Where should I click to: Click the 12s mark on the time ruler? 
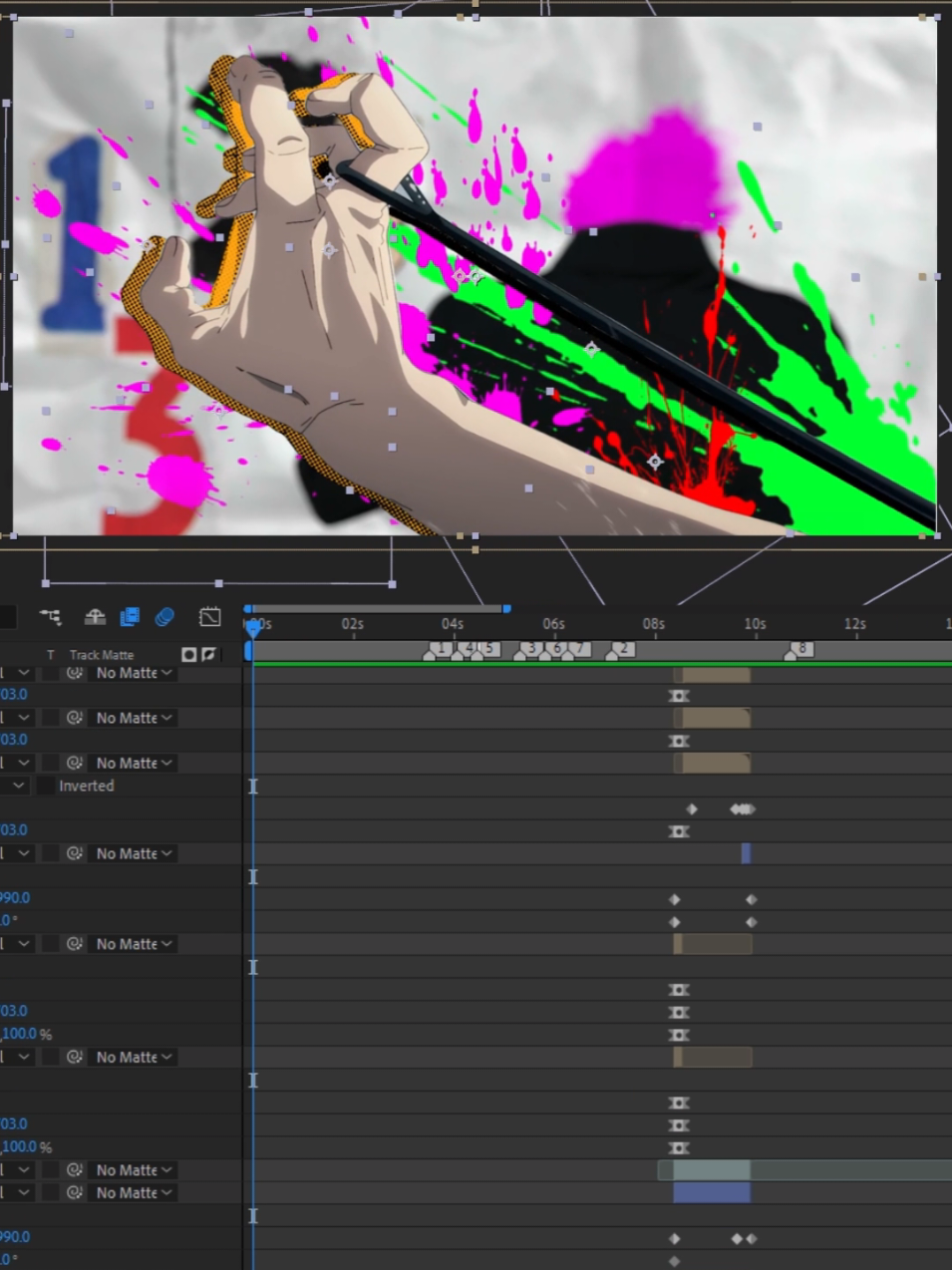coord(855,624)
